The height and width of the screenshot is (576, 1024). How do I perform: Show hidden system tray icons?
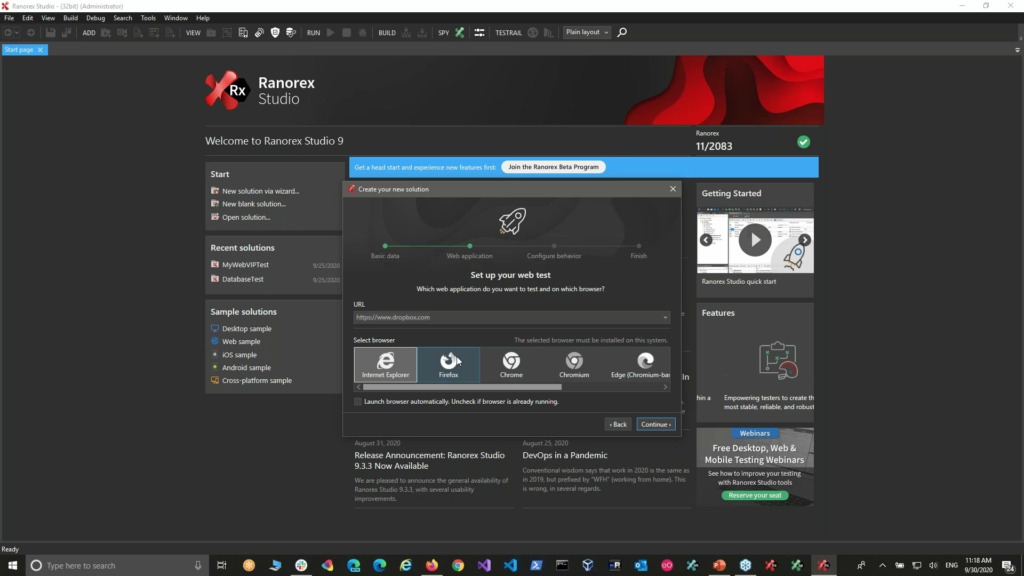pyautogui.click(x=882, y=566)
